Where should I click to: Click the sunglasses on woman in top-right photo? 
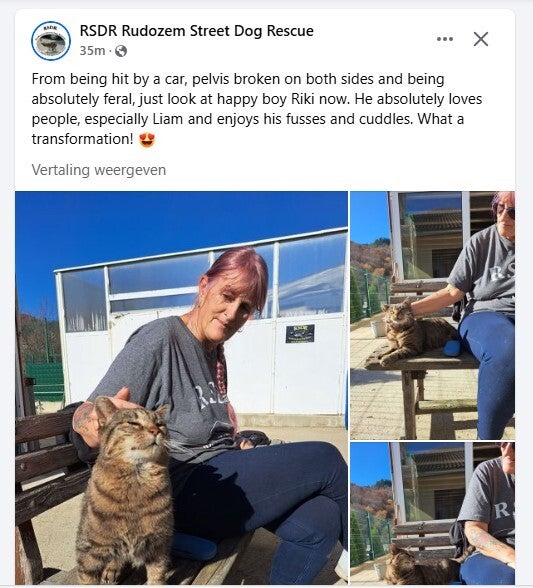(x=507, y=213)
